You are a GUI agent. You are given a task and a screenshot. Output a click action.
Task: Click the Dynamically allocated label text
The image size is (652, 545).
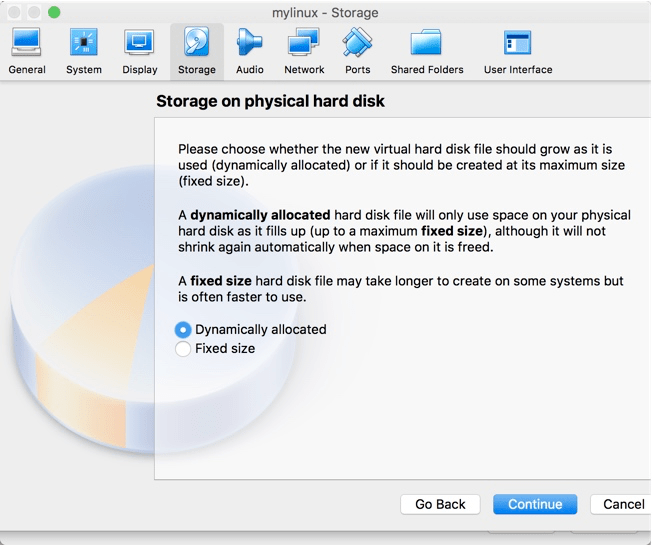pos(261,330)
